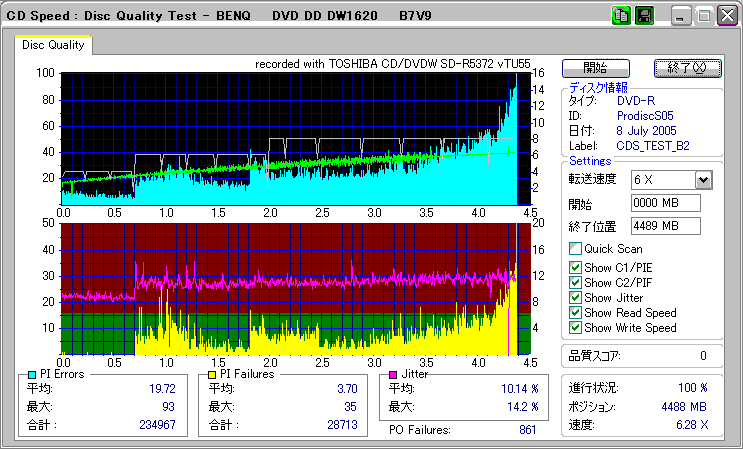This screenshot has width=743, height=449.
Task: Click the cyan PI Errors legend swatch
Action: (32, 374)
